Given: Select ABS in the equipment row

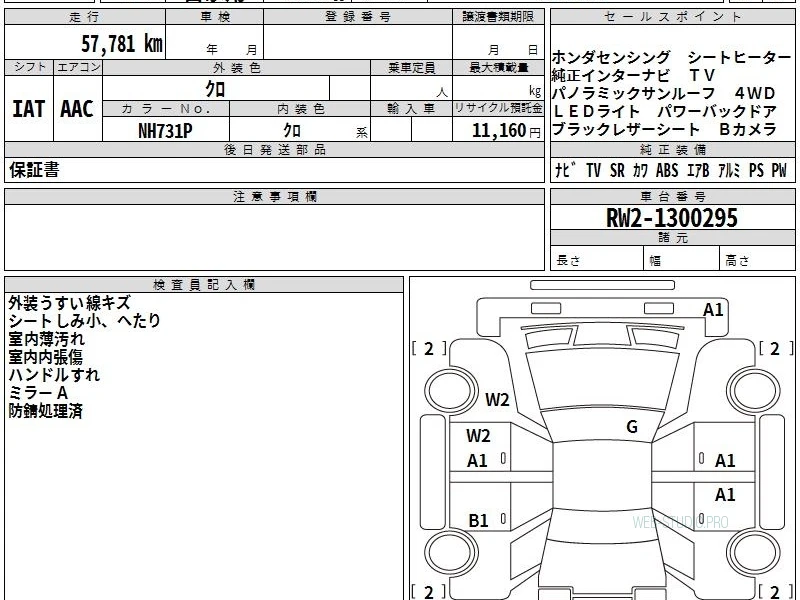Looking at the screenshot, I should point(667,170).
